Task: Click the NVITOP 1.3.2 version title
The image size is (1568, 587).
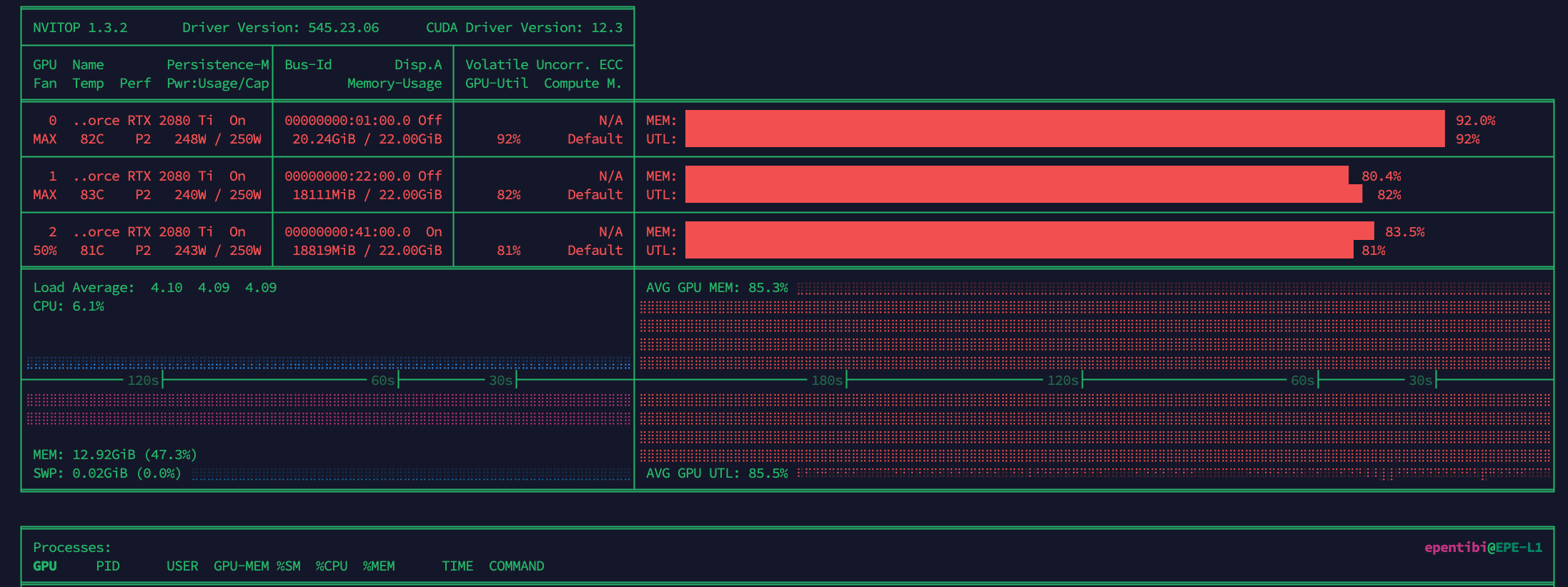Action: (80, 27)
